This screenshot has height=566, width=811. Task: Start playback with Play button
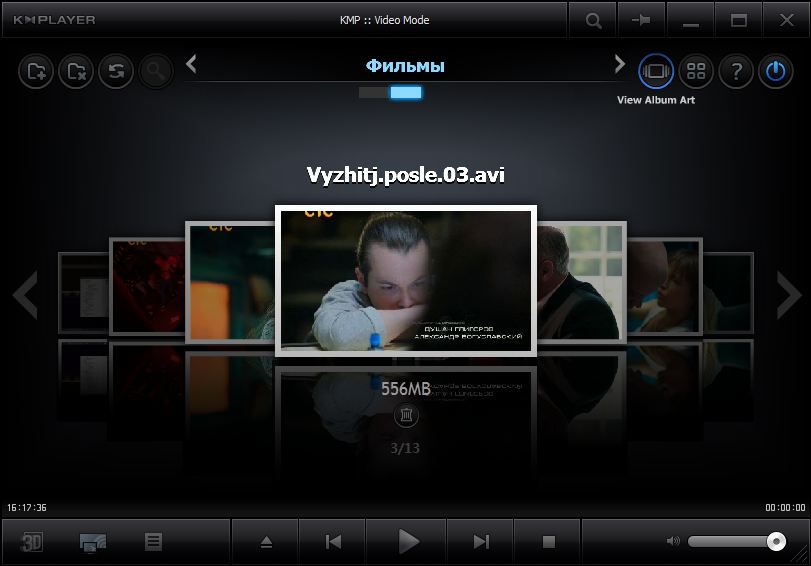click(407, 542)
